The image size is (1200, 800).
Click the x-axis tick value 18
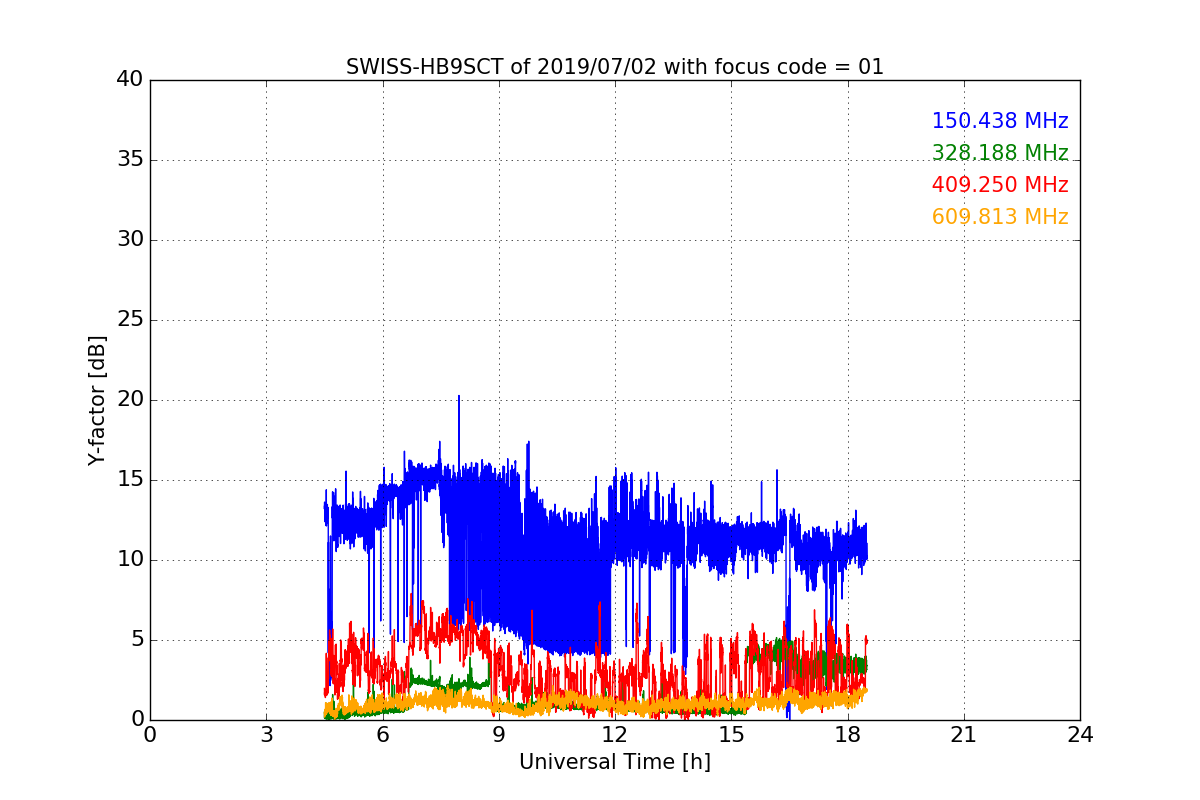(847, 734)
